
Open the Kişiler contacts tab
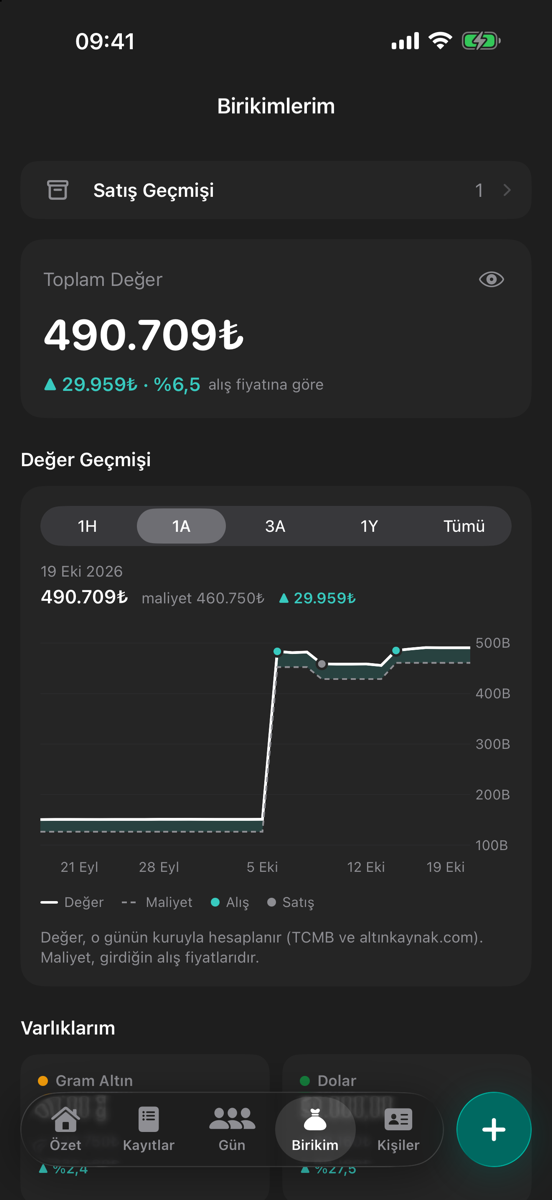tap(398, 1130)
